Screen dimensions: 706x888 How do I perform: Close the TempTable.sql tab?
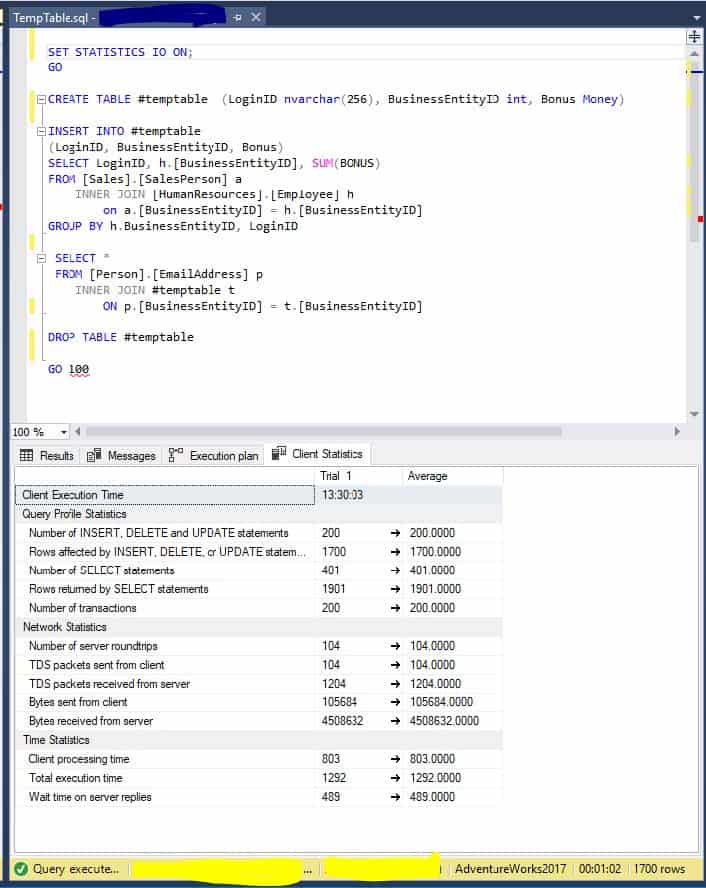pos(256,17)
